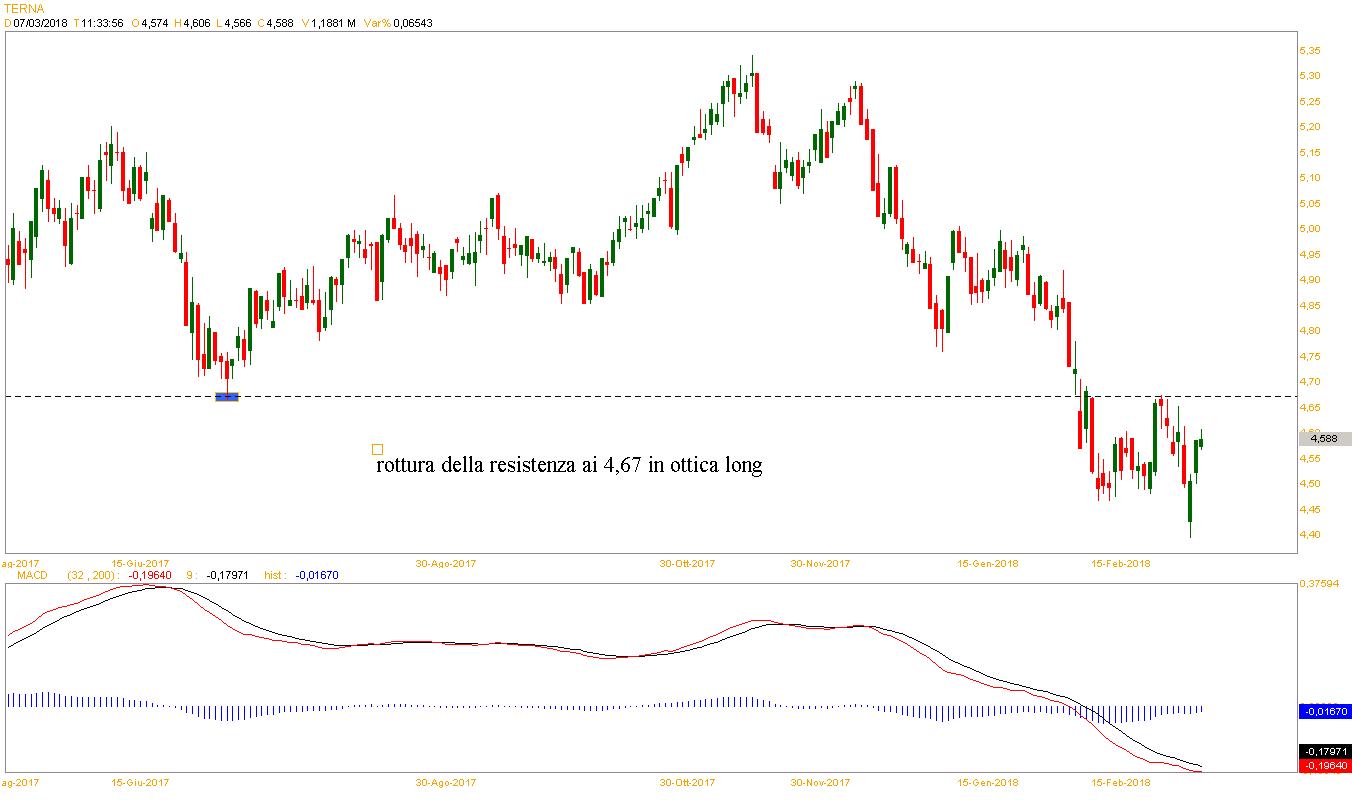
Task: Click the 30-Ago-2017 date under the price chart
Action: [x=446, y=563]
